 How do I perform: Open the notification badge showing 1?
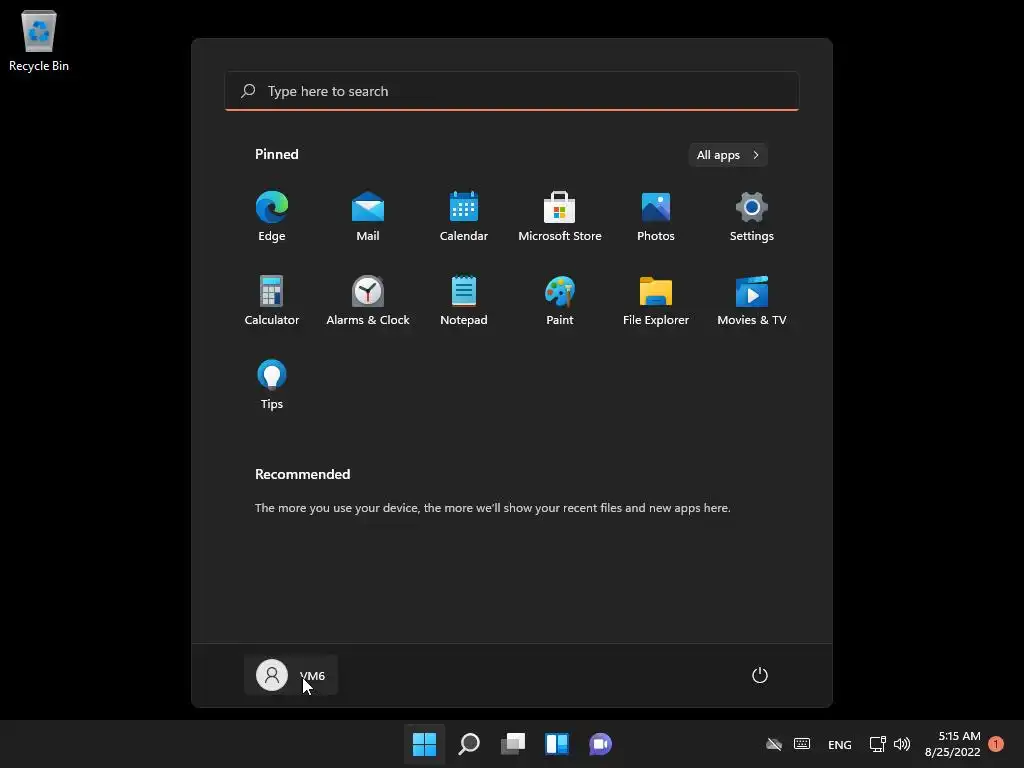pos(996,744)
